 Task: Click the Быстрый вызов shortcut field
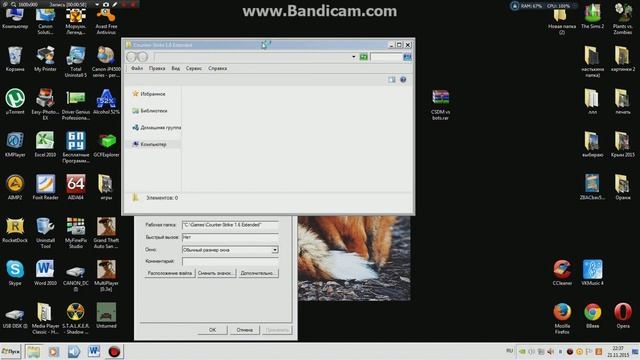coord(230,237)
